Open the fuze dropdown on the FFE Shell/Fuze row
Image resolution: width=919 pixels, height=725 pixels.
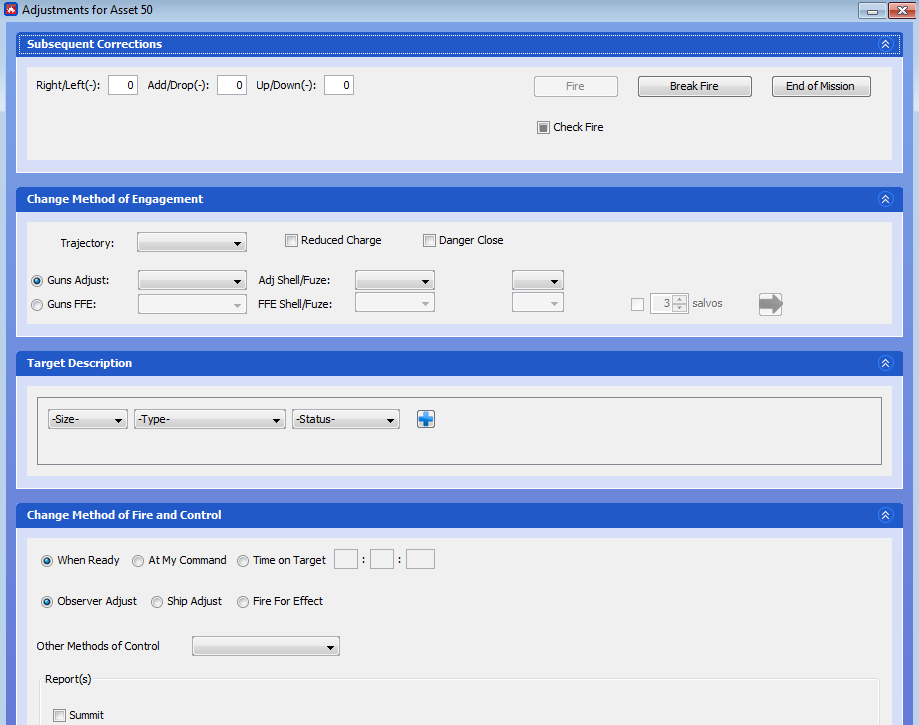pyautogui.click(x=538, y=302)
